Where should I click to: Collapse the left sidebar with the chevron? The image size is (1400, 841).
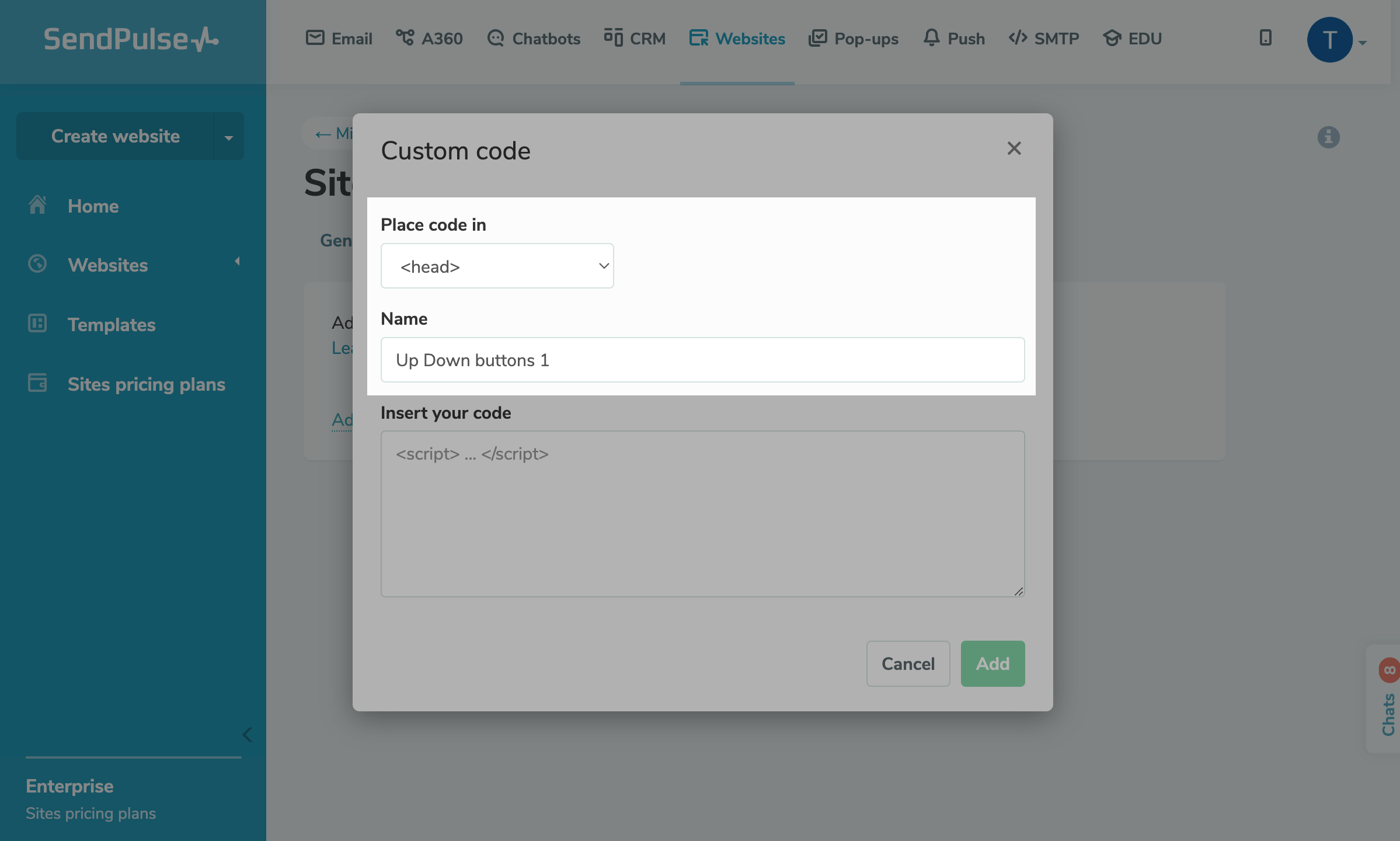(246, 735)
